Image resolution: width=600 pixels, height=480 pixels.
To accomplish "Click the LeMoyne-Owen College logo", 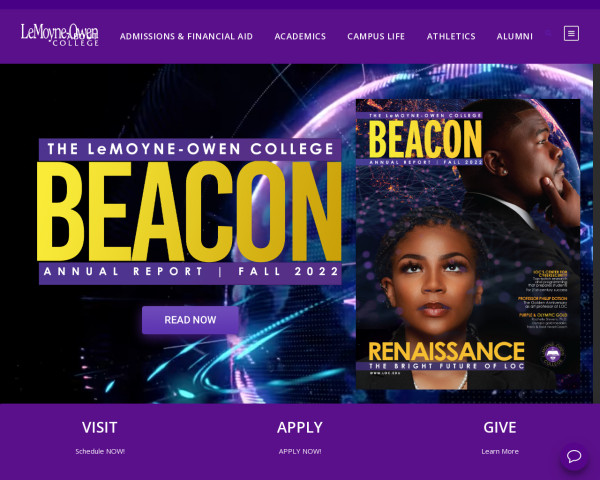I will [60, 35].
